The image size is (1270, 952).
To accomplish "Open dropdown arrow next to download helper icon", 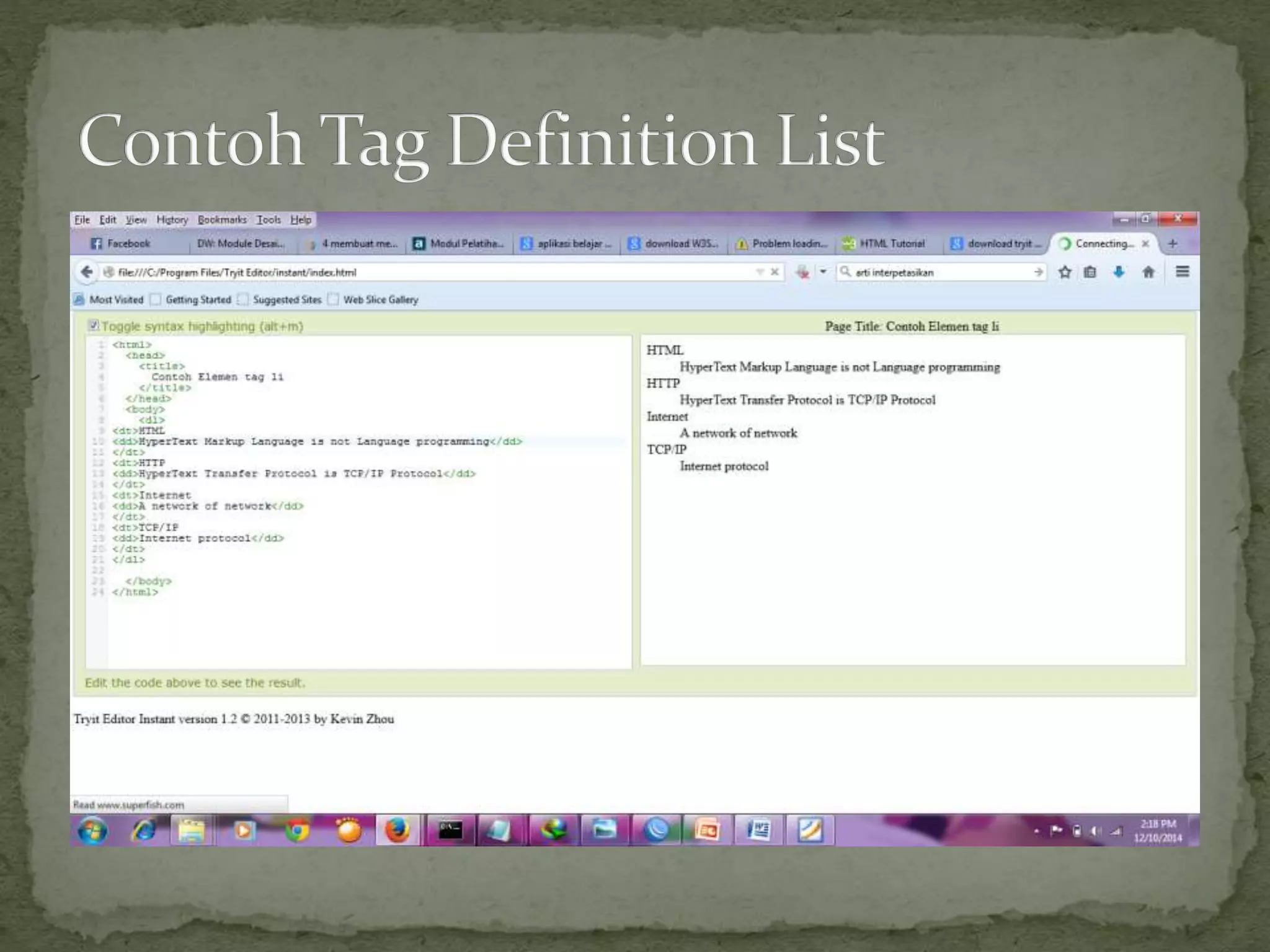I will (823, 272).
